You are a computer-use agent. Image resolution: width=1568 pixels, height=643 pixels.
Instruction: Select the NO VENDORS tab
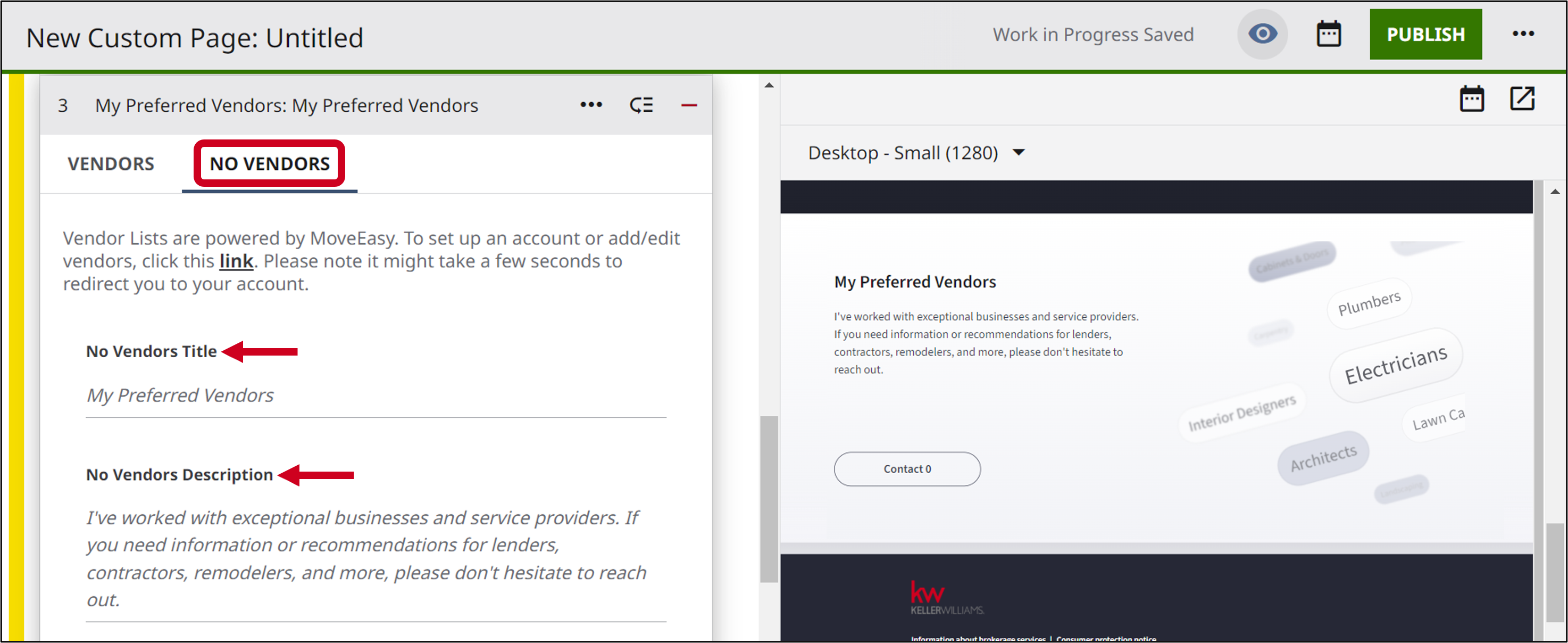[270, 164]
